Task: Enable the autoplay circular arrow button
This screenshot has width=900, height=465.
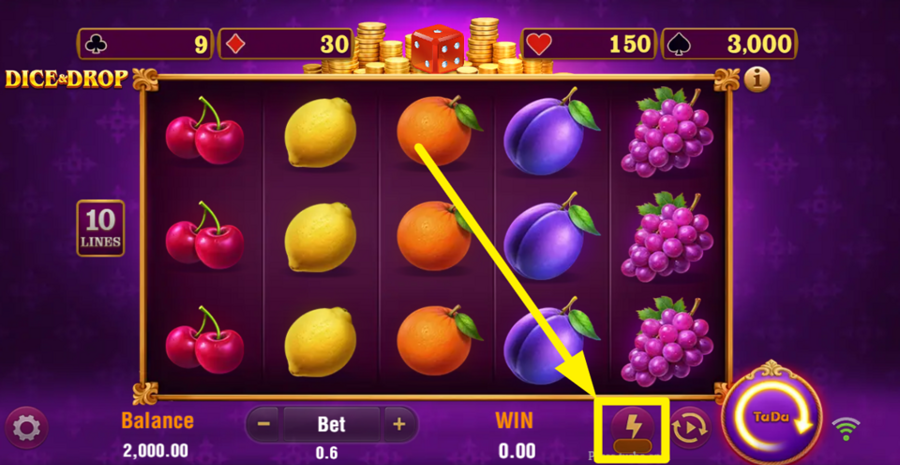Action: coord(690,427)
